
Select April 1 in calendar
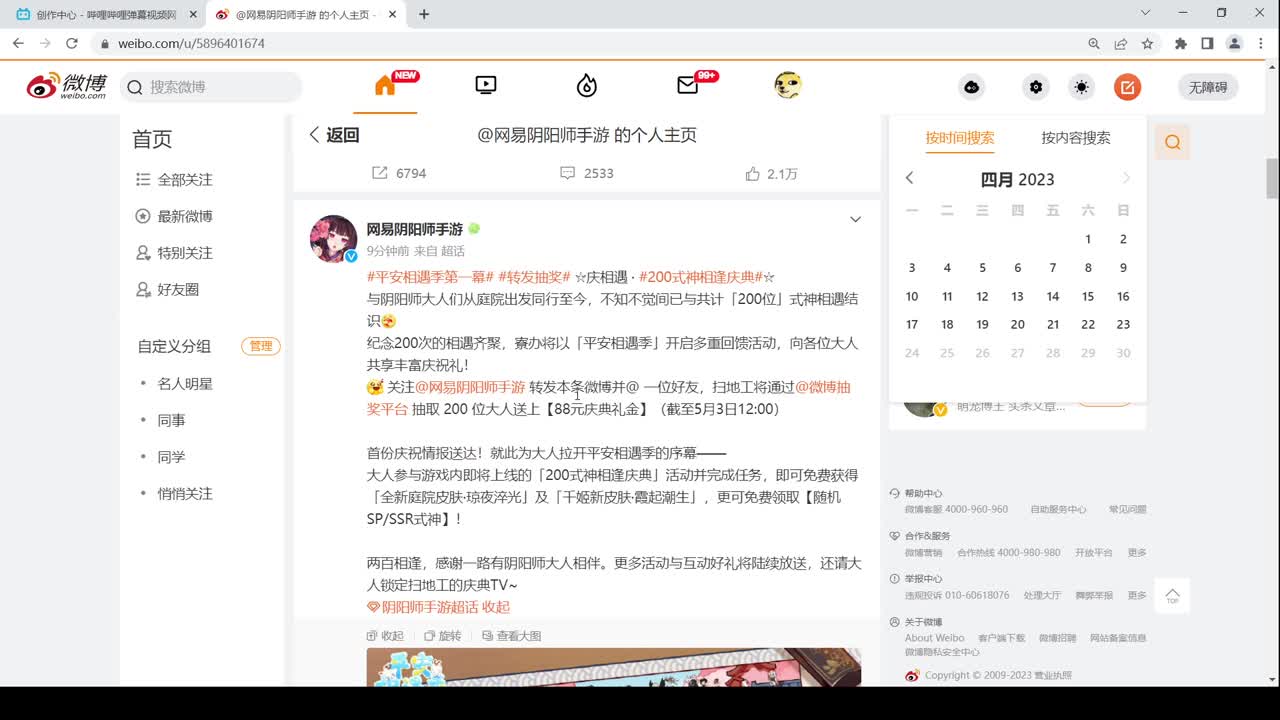pyautogui.click(x=1088, y=239)
